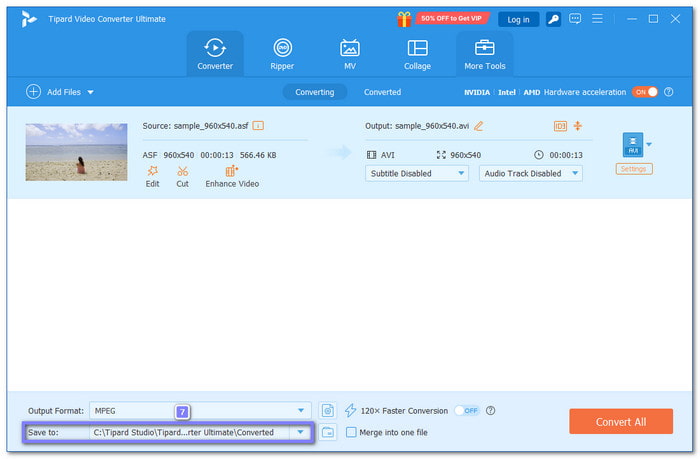Screen dimensions: 700x459
Task: Open the Output Format MPEG dropdown
Action: pyautogui.click(x=200, y=410)
